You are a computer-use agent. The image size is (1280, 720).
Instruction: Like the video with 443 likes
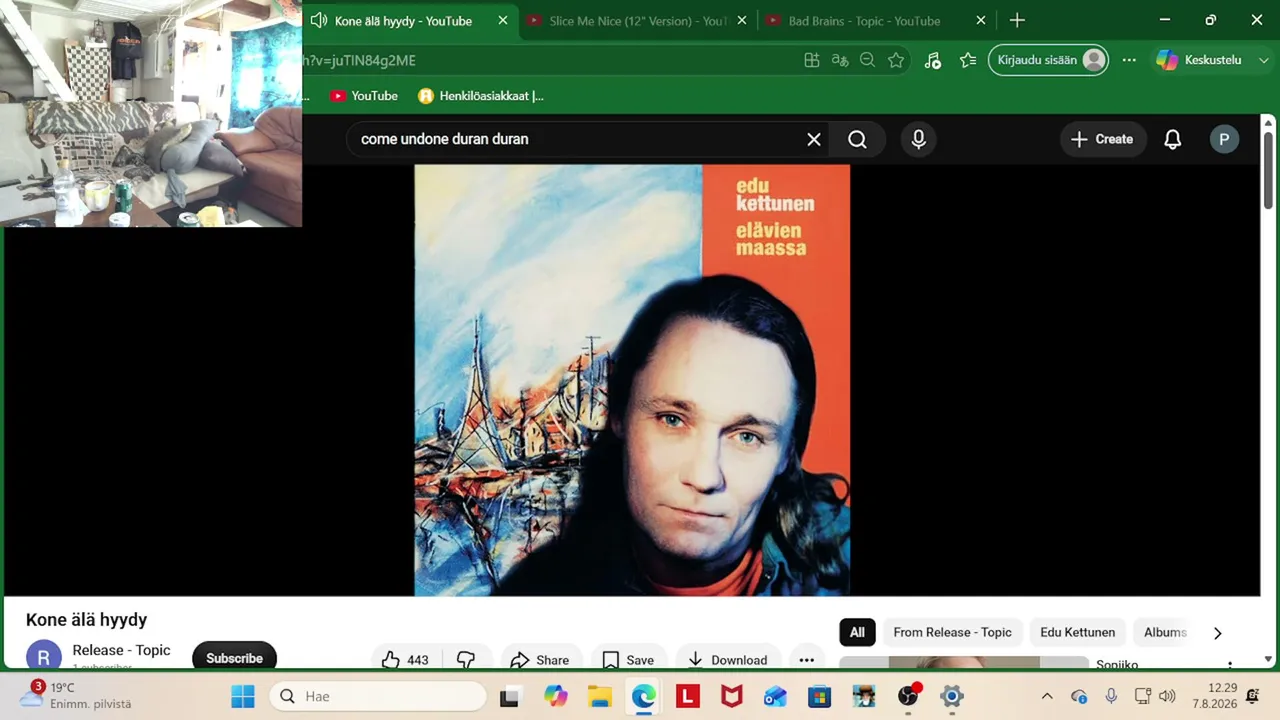tap(405, 659)
